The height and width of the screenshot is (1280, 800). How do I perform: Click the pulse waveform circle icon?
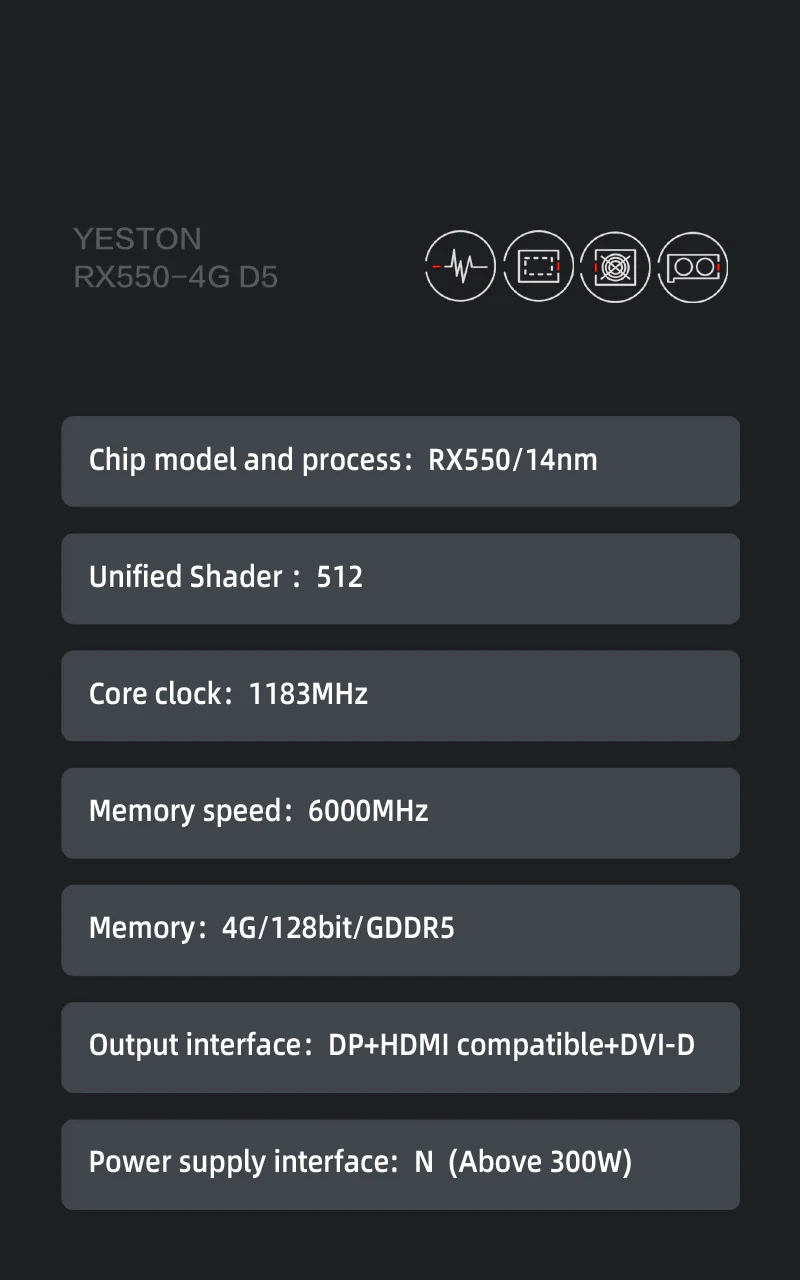(460, 266)
